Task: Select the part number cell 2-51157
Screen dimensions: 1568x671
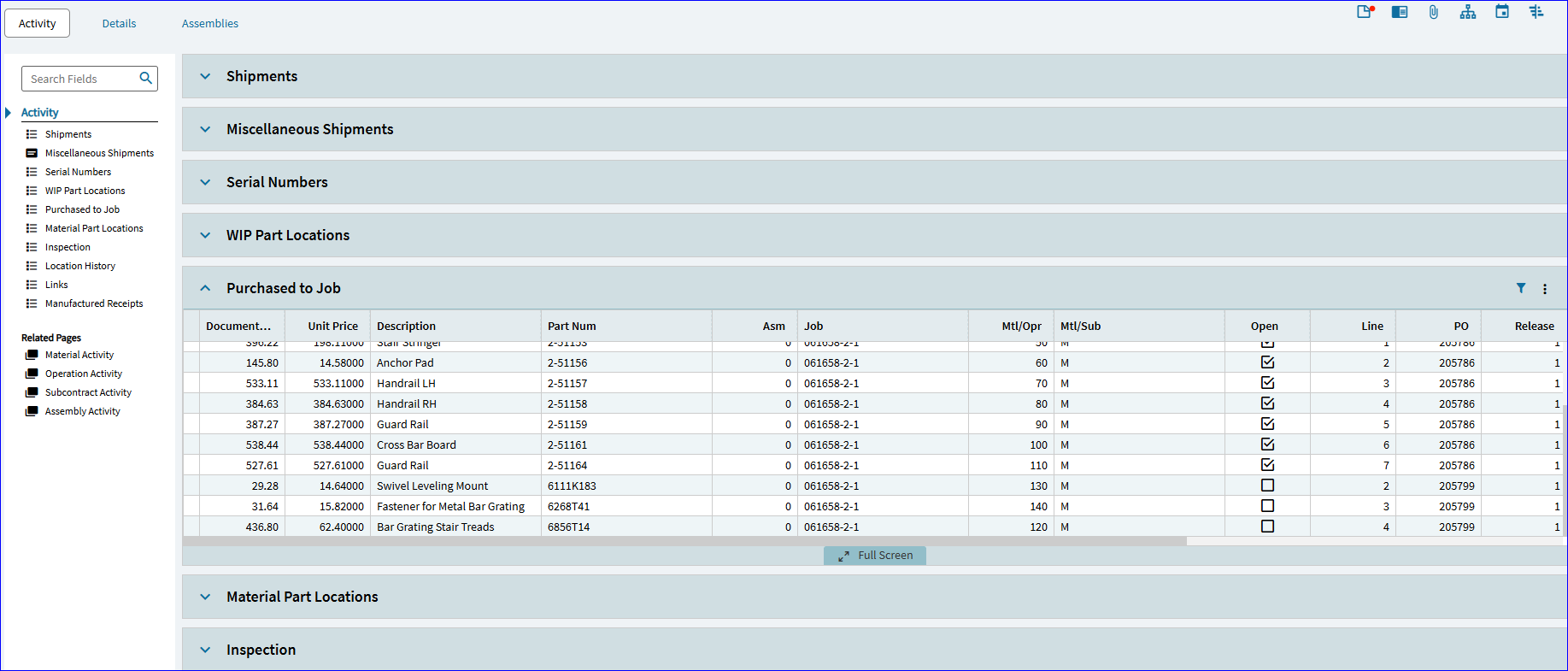Action: click(626, 383)
